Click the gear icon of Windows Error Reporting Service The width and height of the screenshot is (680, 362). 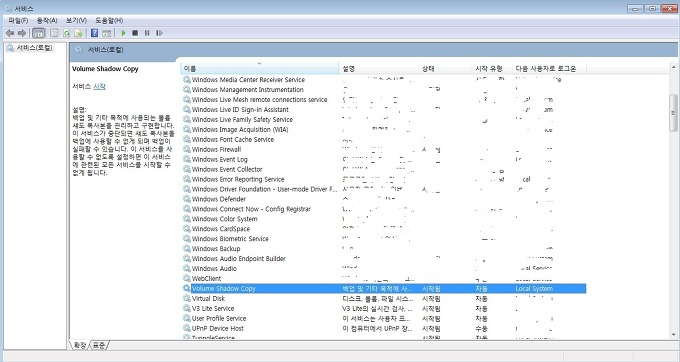point(186,179)
